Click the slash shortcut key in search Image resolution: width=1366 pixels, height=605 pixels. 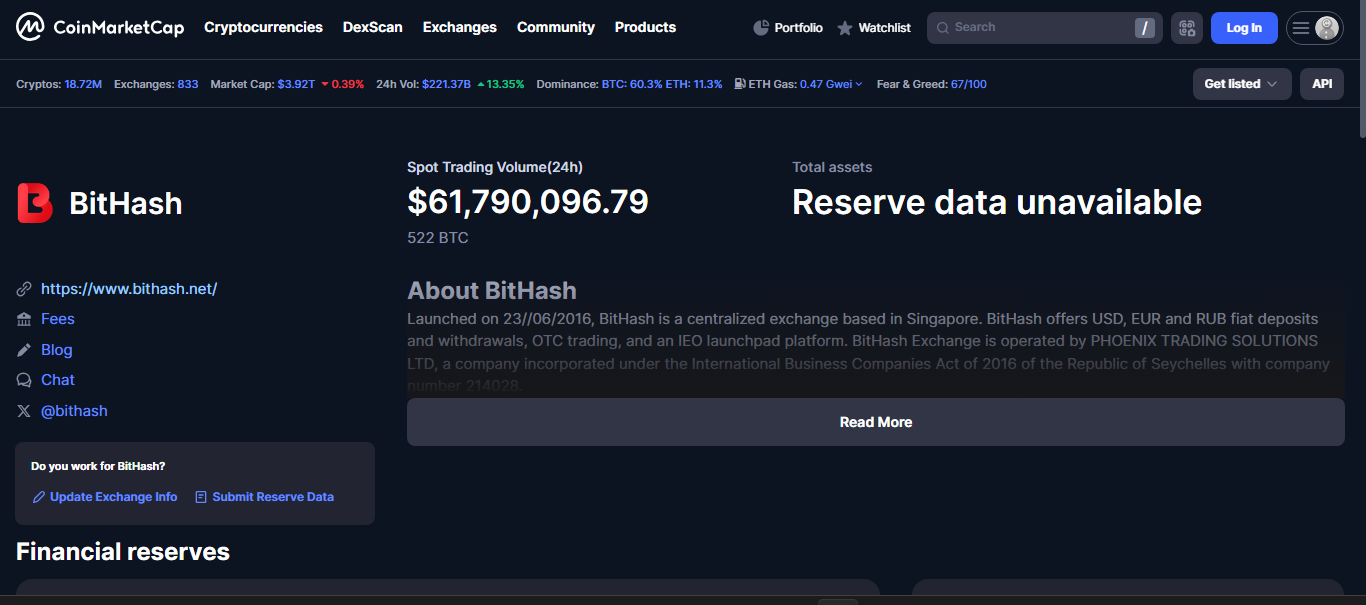(1145, 28)
